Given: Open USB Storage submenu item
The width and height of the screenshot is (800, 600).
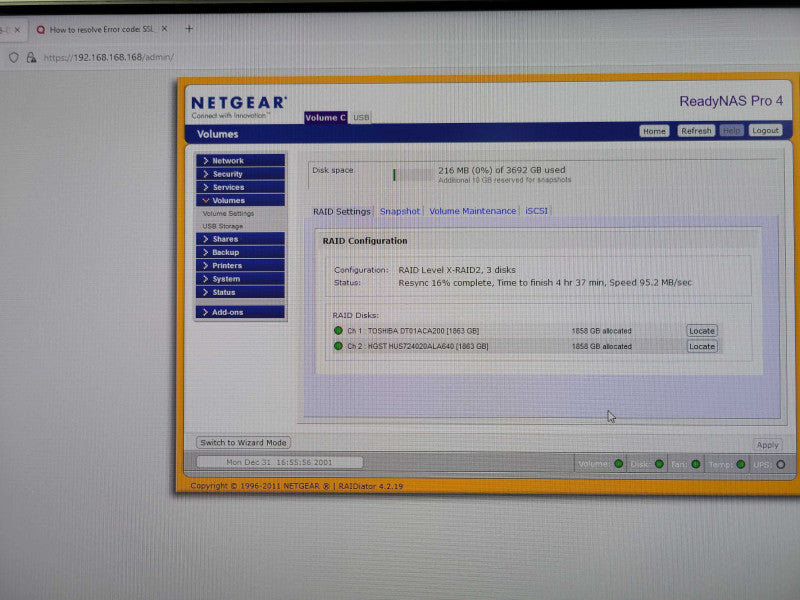Looking at the screenshot, I should tap(222, 226).
